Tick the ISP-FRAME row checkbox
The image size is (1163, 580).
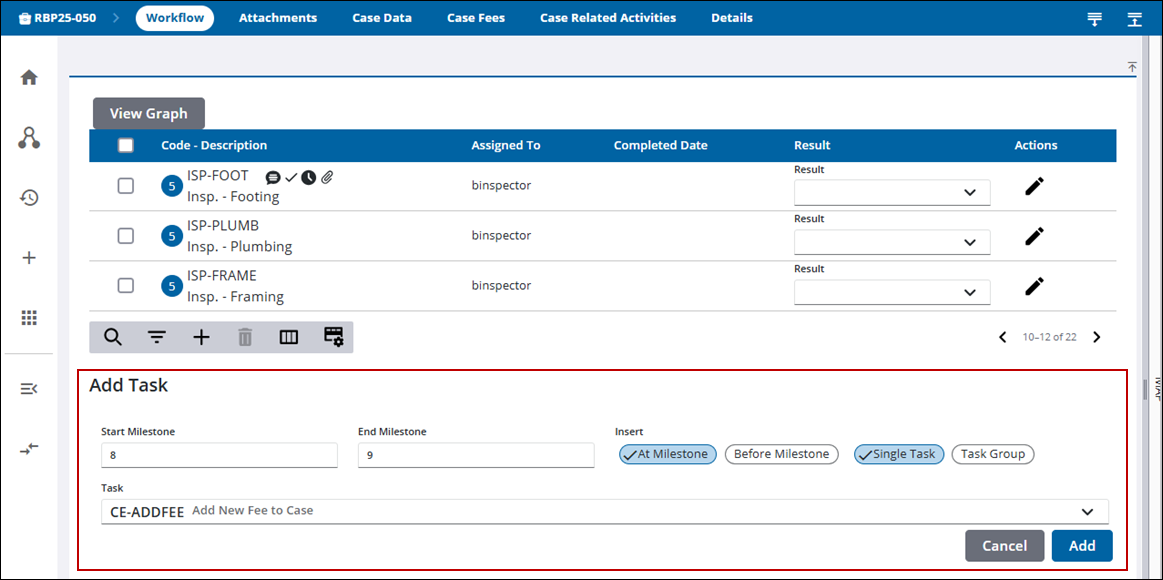126,286
